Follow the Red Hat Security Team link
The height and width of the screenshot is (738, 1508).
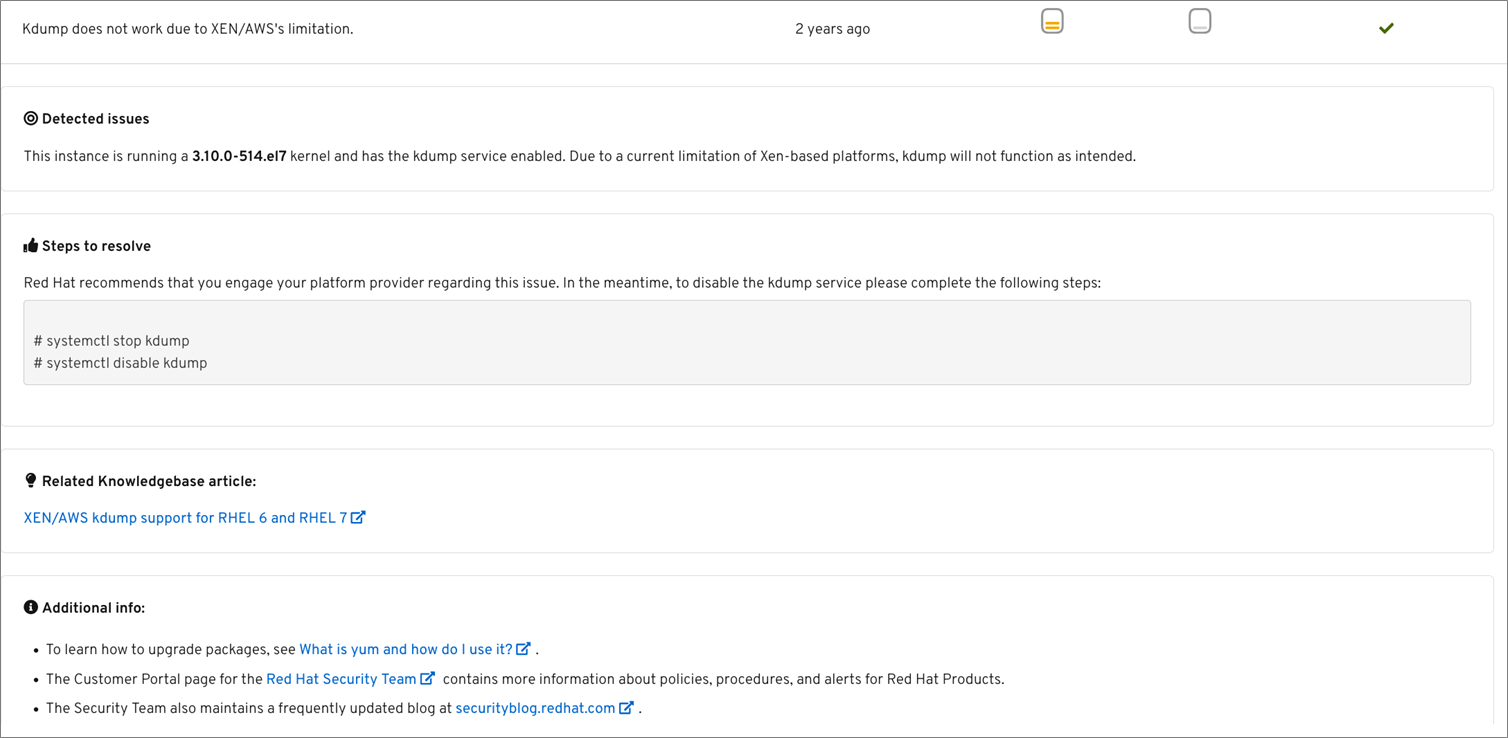point(341,679)
